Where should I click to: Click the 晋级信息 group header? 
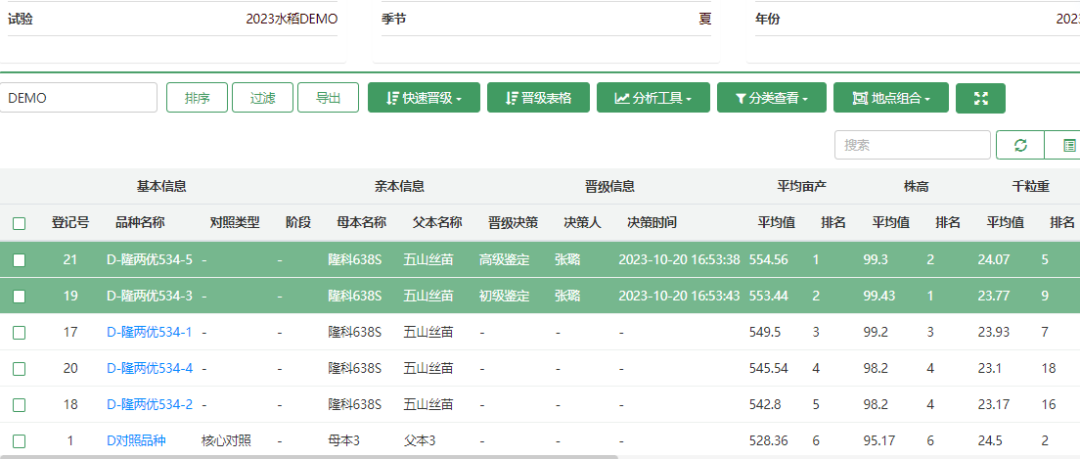click(610, 186)
